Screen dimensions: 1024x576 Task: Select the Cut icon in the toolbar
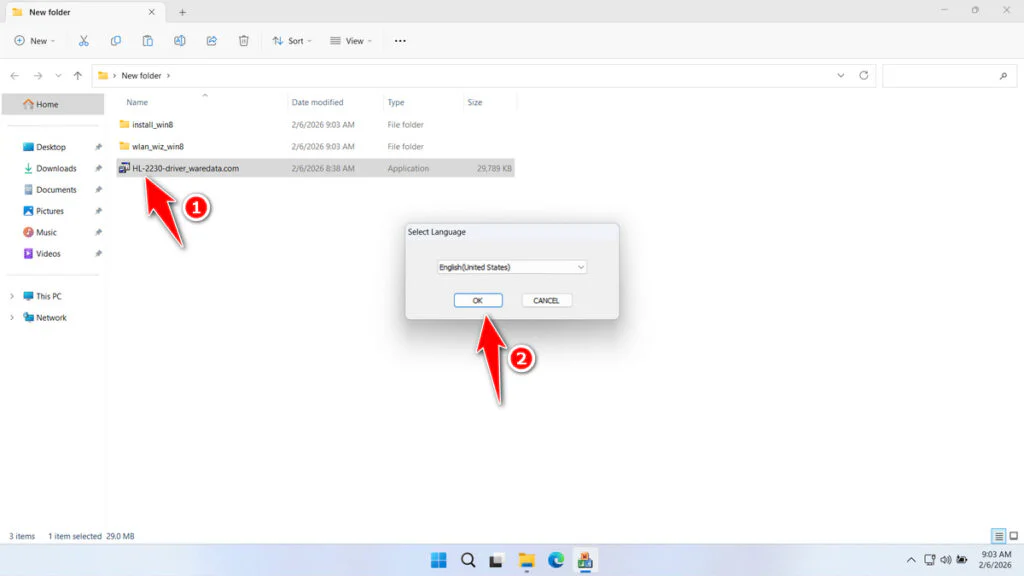pyautogui.click(x=84, y=41)
